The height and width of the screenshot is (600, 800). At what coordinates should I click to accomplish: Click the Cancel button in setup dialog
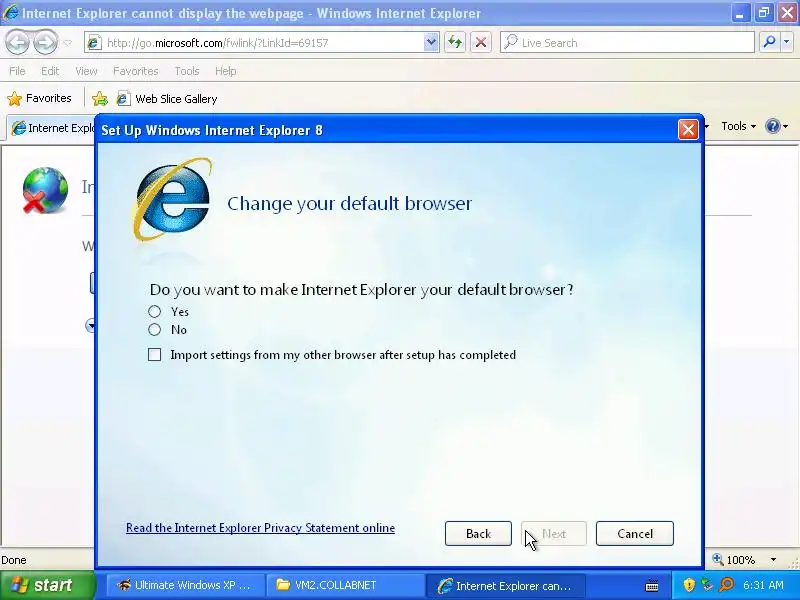[635, 534]
